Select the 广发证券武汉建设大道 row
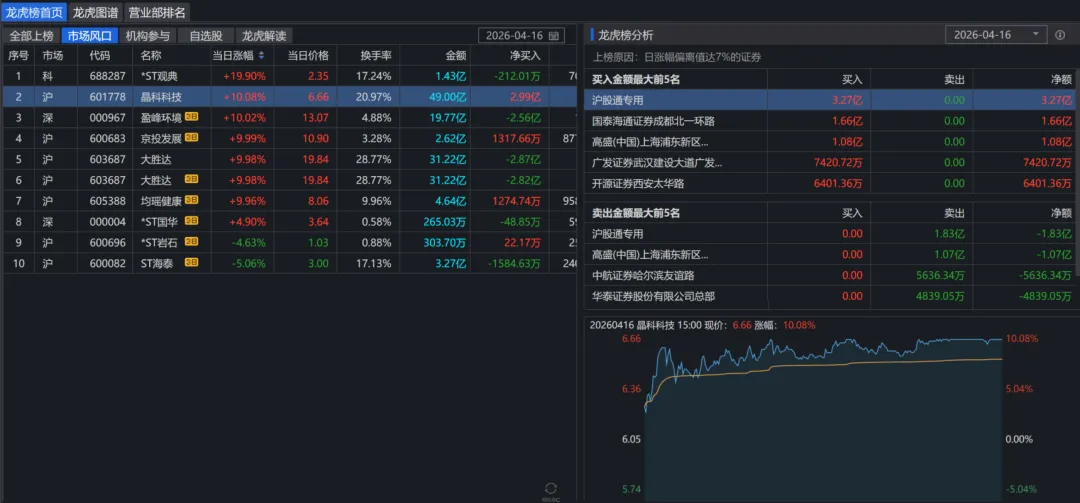 pos(830,163)
